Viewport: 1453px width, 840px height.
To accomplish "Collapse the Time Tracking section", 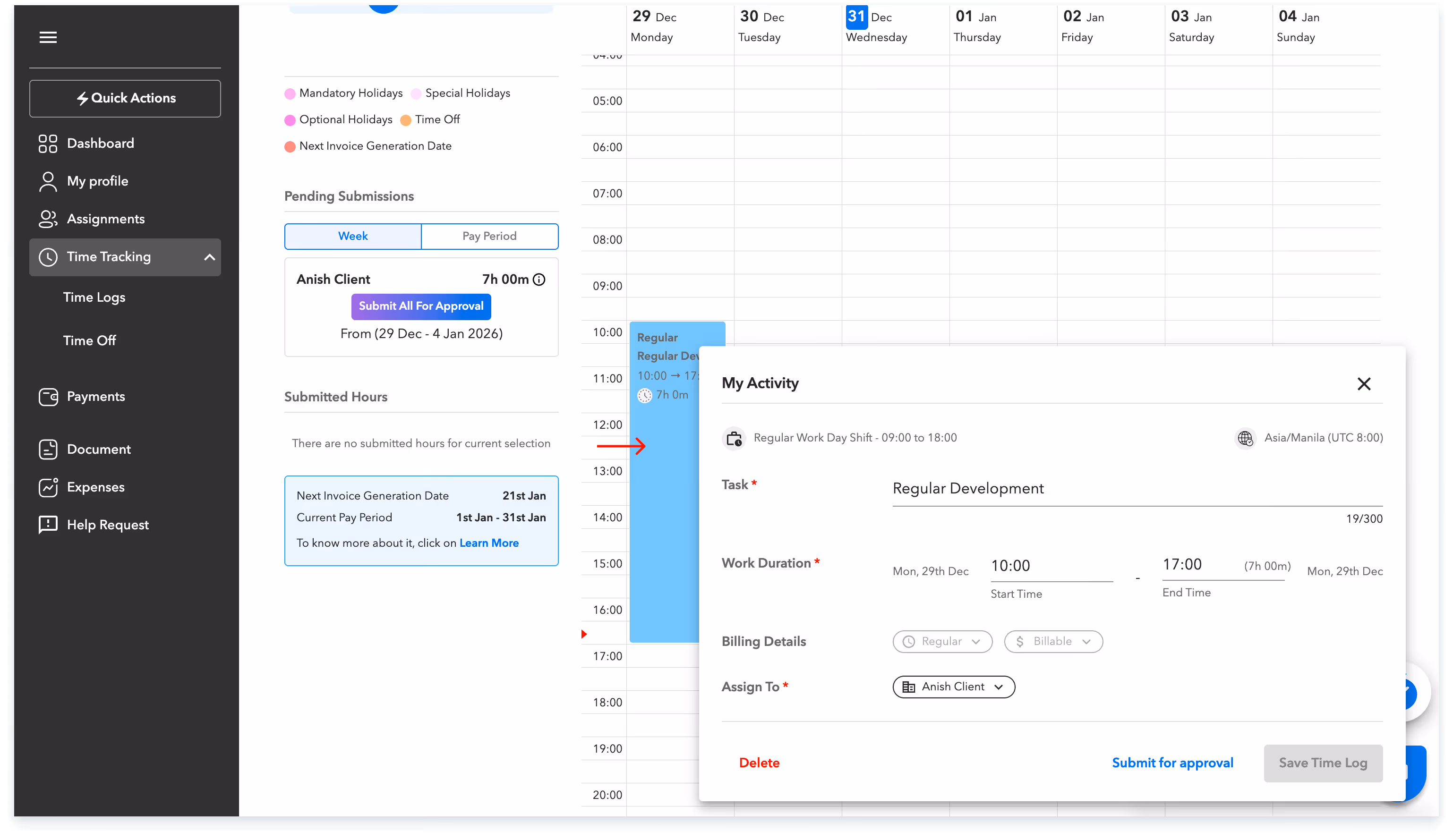I will coord(209,257).
